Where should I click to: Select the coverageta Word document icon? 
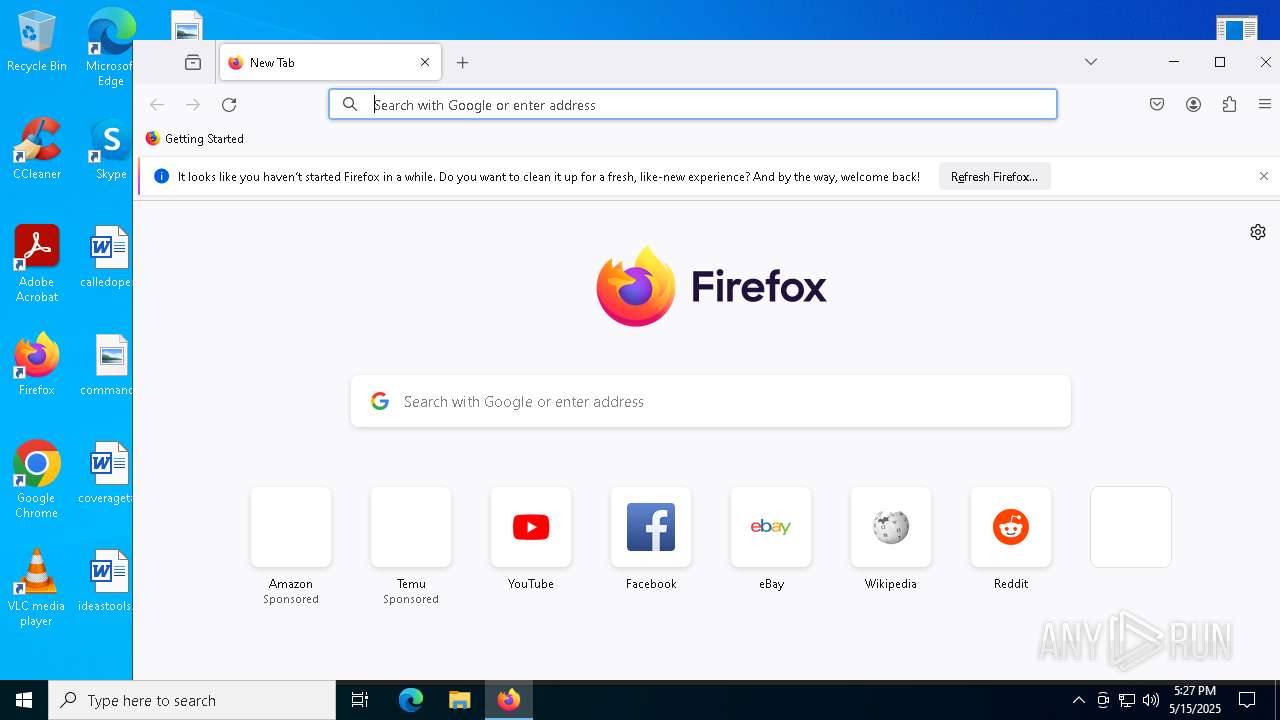(x=106, y=473)
